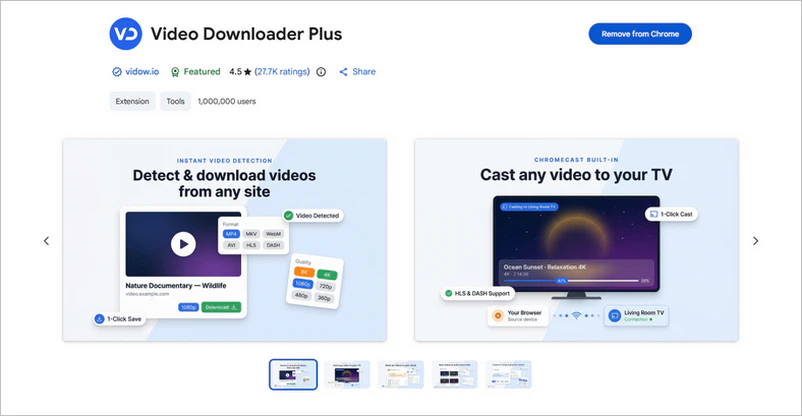The height and width of the screenshot is (416, 802).
Task: Open the Cast any video to your TV screenshot
Action: click(x=576, y=240)
